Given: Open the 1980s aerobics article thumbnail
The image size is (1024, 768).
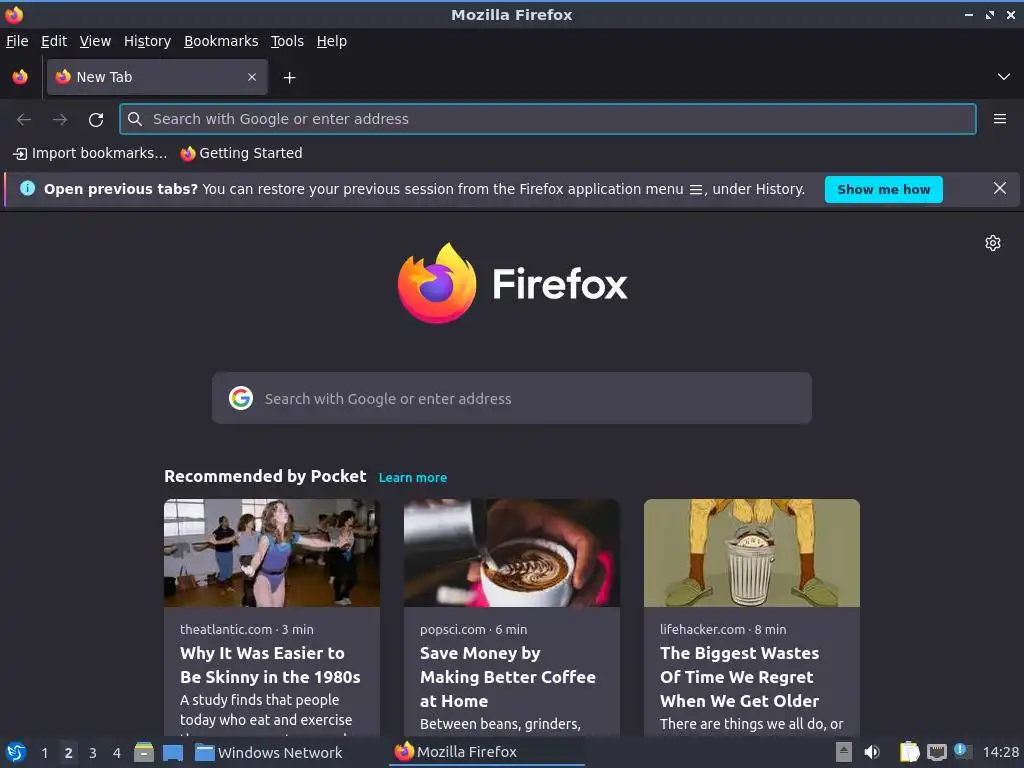Looking at the screenshot, I should 272,553.
